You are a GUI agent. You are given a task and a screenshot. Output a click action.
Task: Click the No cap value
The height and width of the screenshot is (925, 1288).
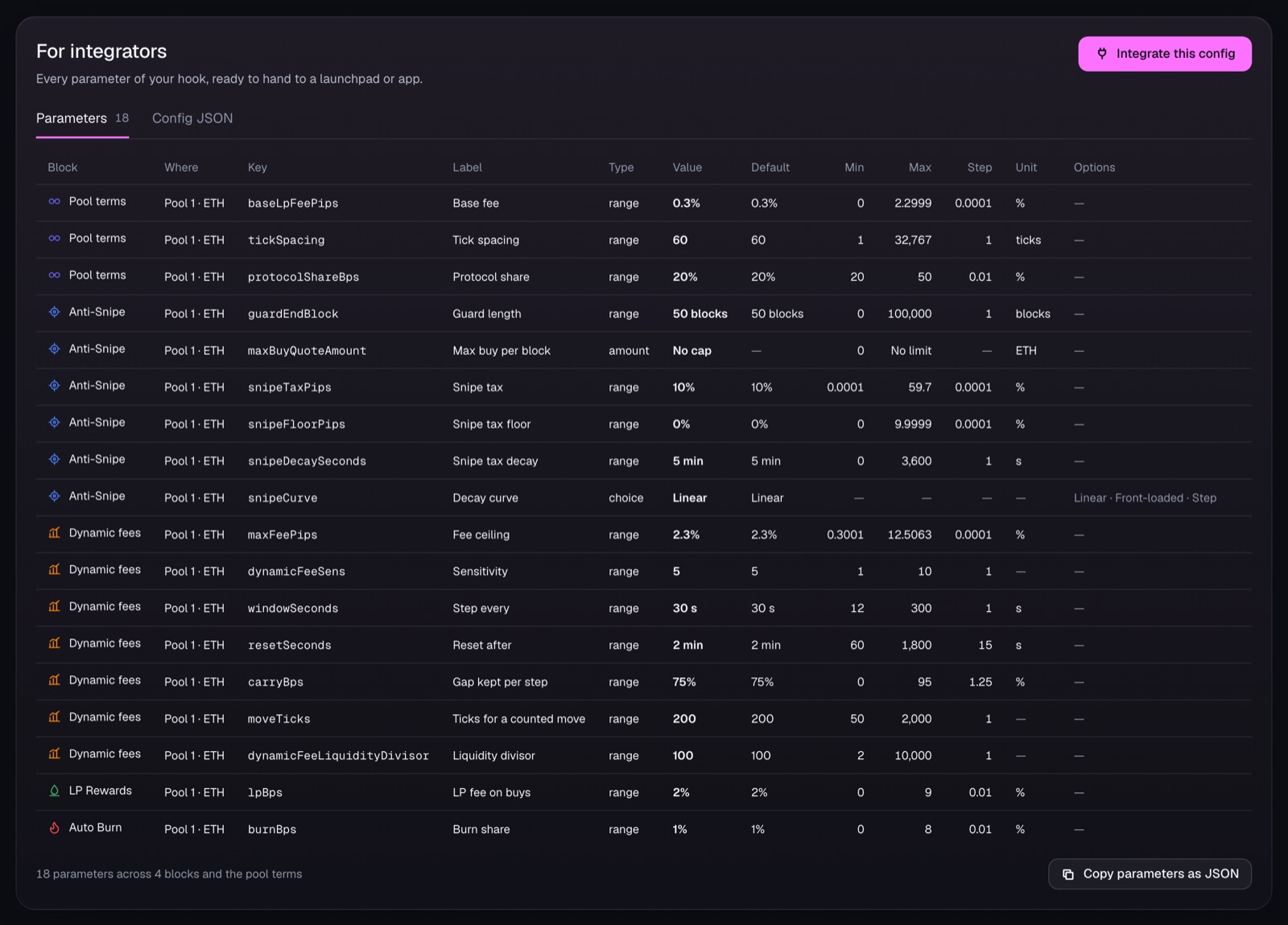coord(692,351)
